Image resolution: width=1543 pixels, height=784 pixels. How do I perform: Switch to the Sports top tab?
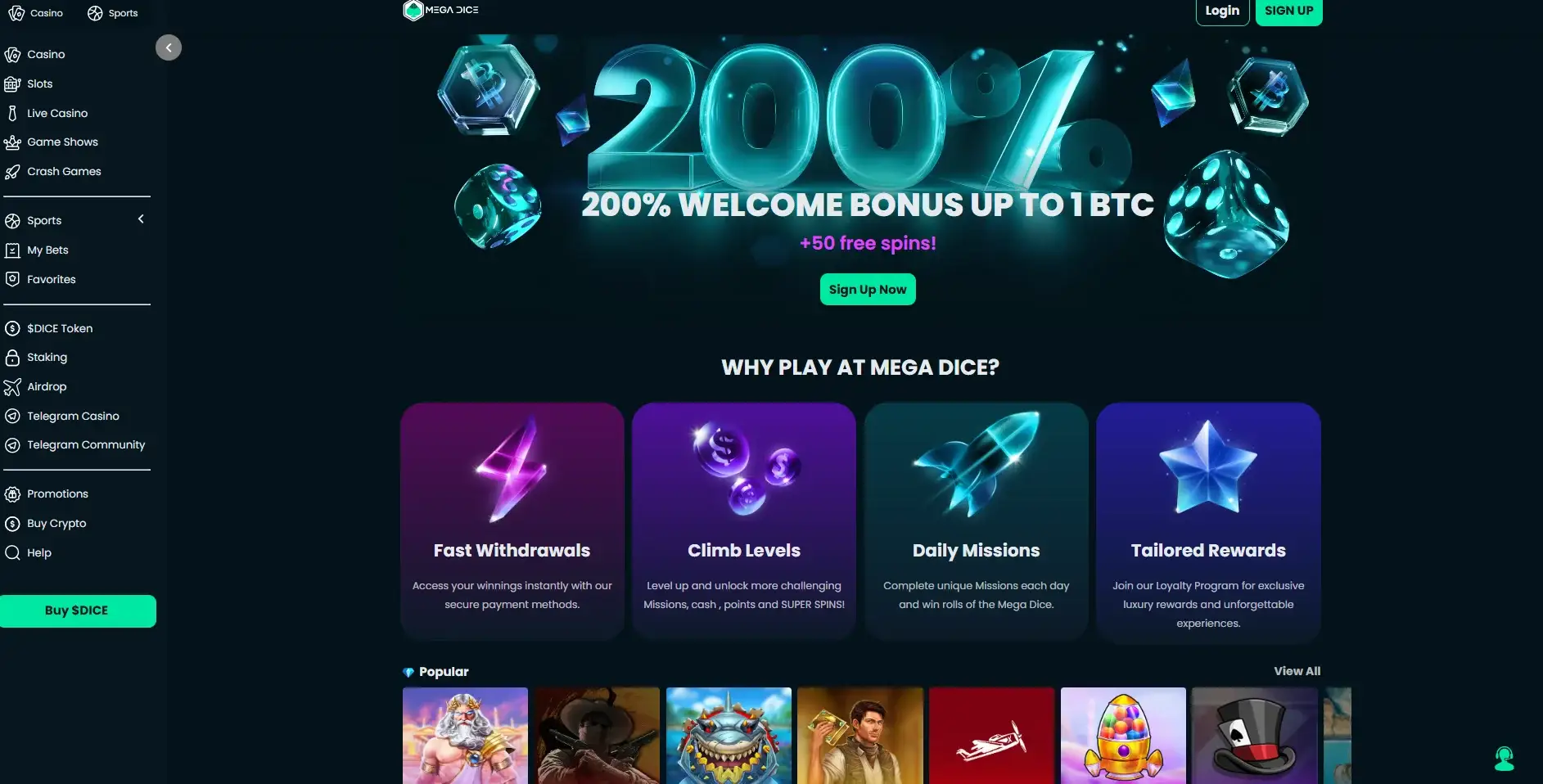[113, 13]
